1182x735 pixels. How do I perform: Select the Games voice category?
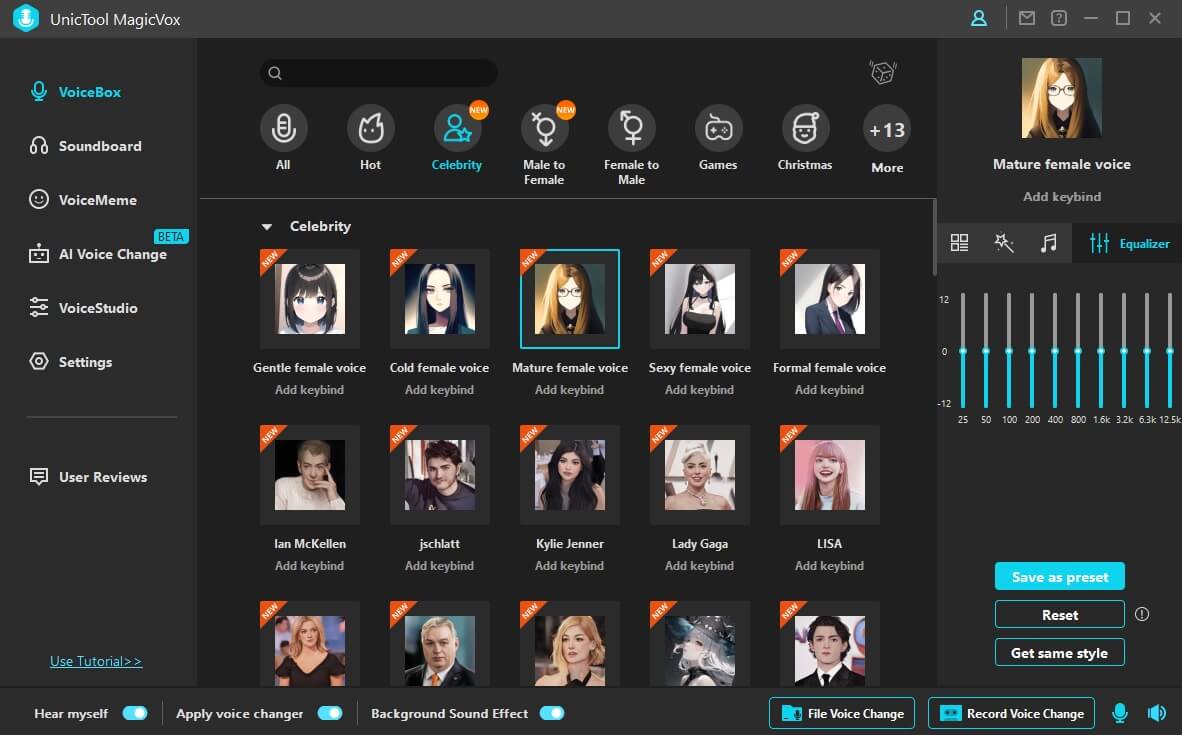pyautogui.click(x=718, y=128)
